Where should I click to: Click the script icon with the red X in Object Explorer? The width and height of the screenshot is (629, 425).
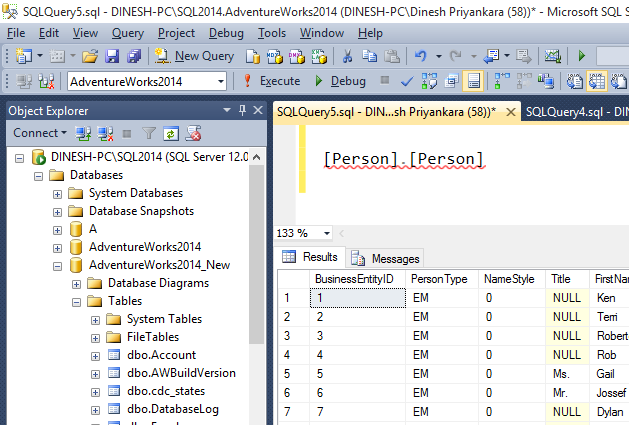click(x=193, y=133)
